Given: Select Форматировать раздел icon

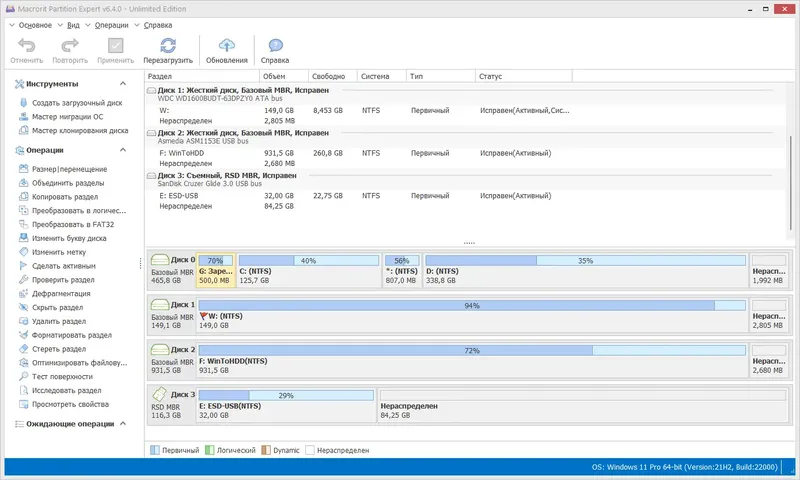Looking at the screenshot, I should tap(23, 335).
